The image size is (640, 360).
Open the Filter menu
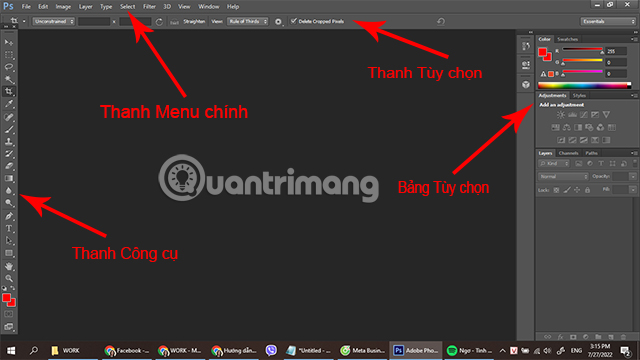coord(149,7)
